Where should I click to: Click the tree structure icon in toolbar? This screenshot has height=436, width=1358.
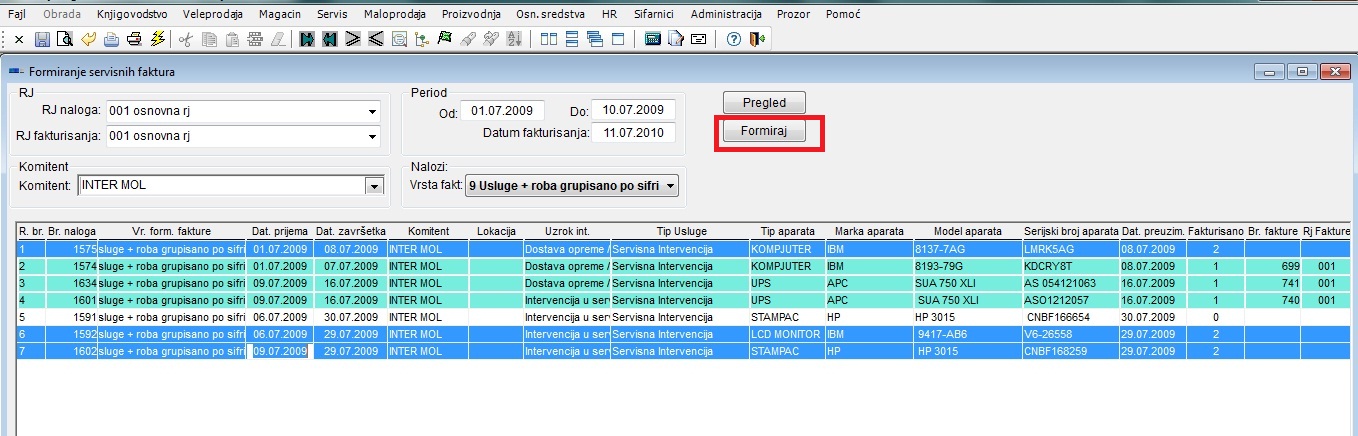click(422, 40)
